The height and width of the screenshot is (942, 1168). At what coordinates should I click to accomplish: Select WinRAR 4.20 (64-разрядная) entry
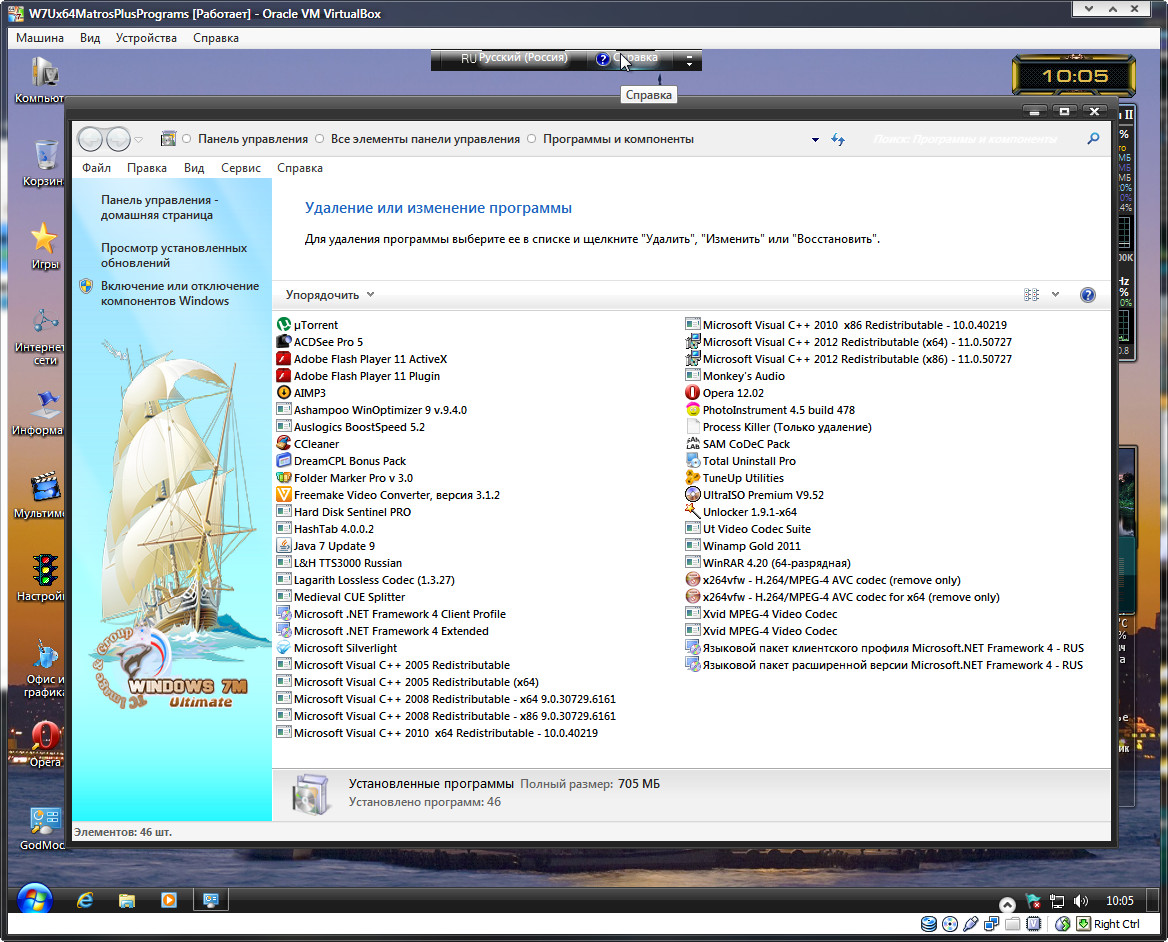[768, 563]
